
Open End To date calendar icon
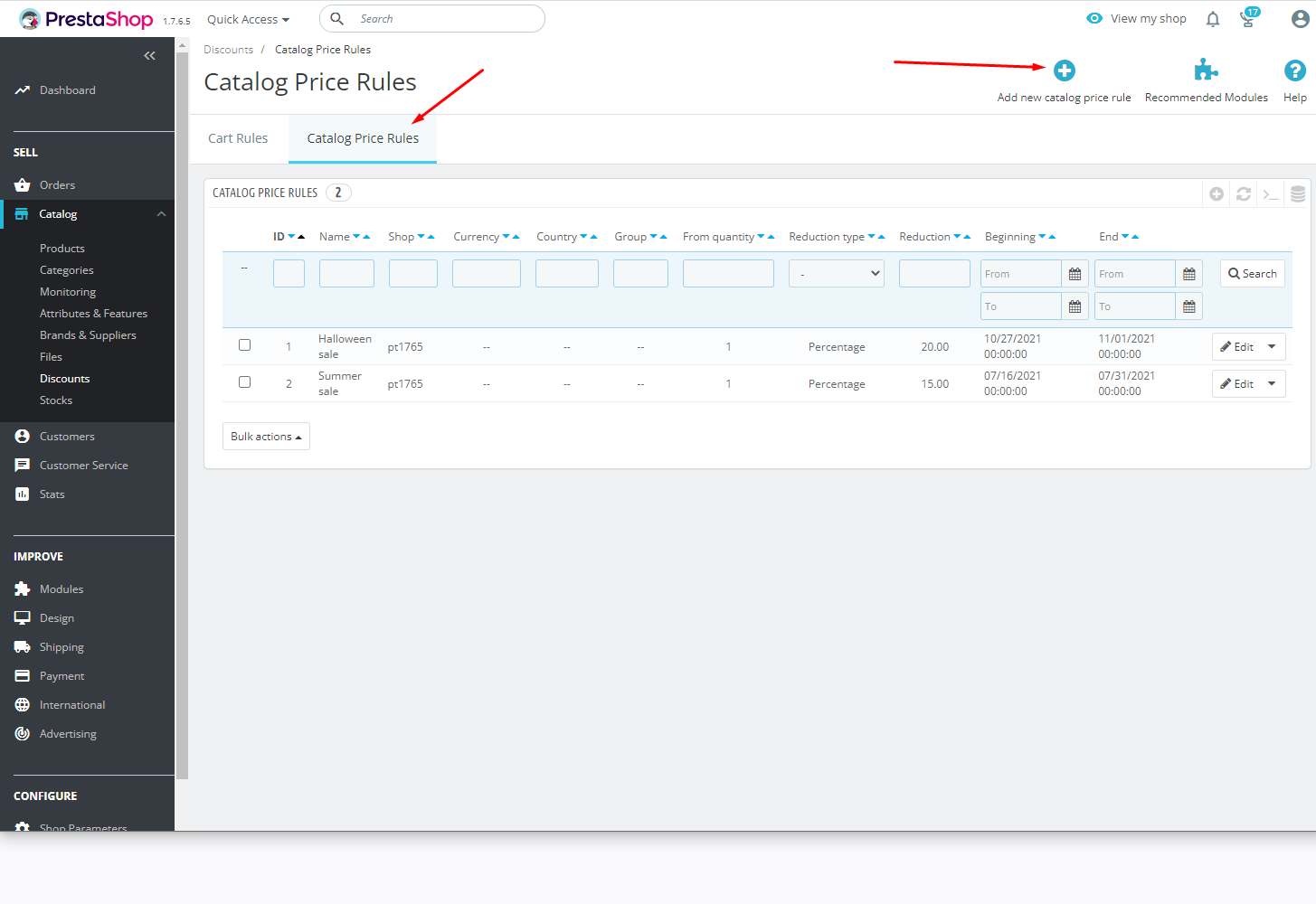click(x=1188, y=306)
